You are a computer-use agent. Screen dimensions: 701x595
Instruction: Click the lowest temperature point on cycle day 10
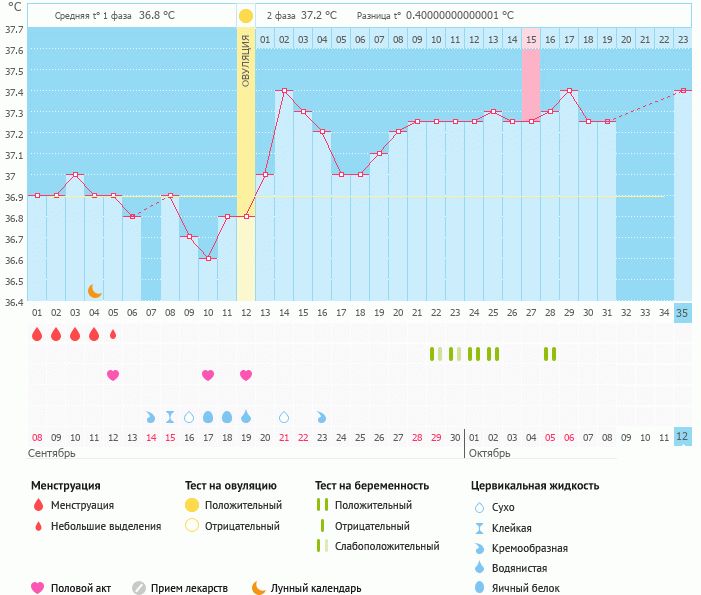(208, 258)
